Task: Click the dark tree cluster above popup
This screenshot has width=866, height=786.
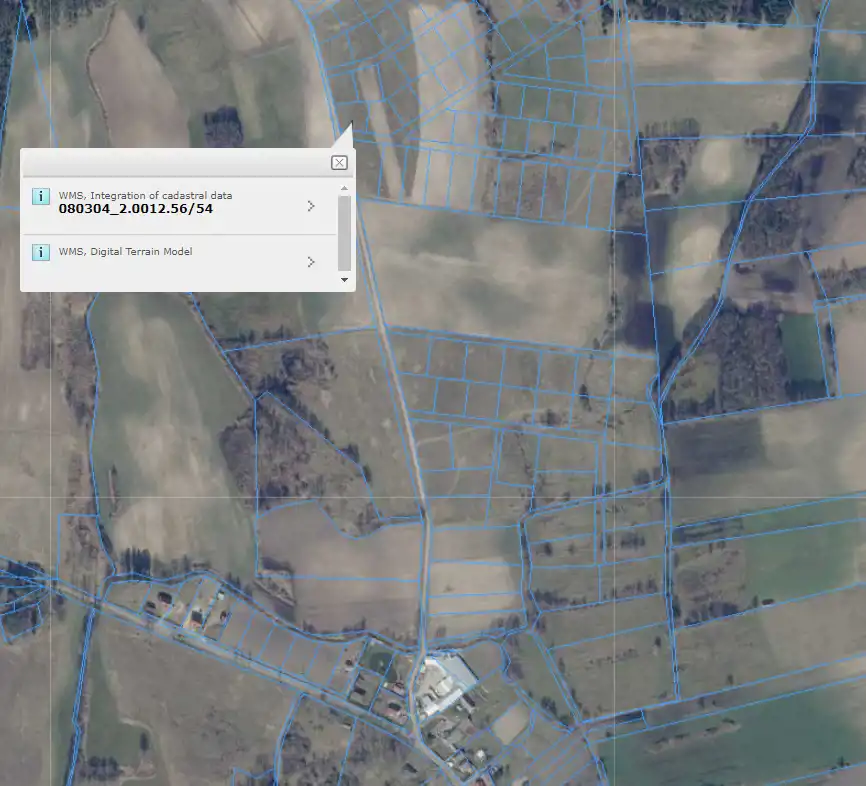Action: click(x=223, y=127)
